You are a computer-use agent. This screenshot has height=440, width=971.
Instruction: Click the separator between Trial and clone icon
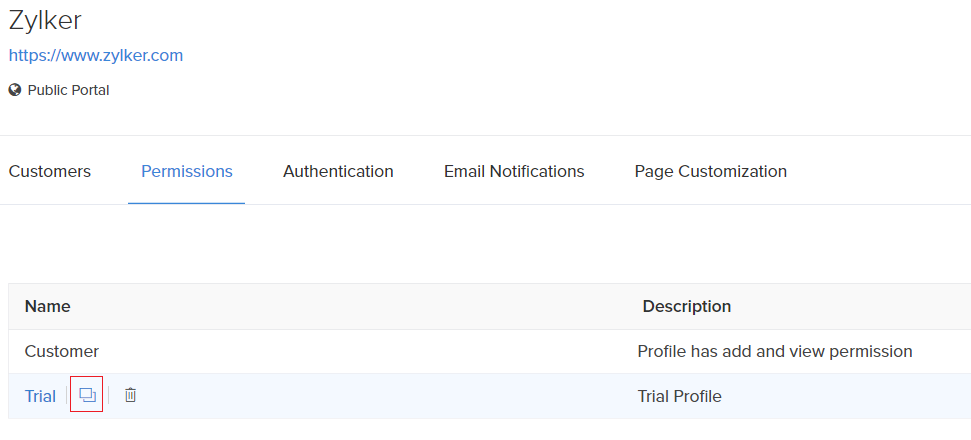coord(66,396)
